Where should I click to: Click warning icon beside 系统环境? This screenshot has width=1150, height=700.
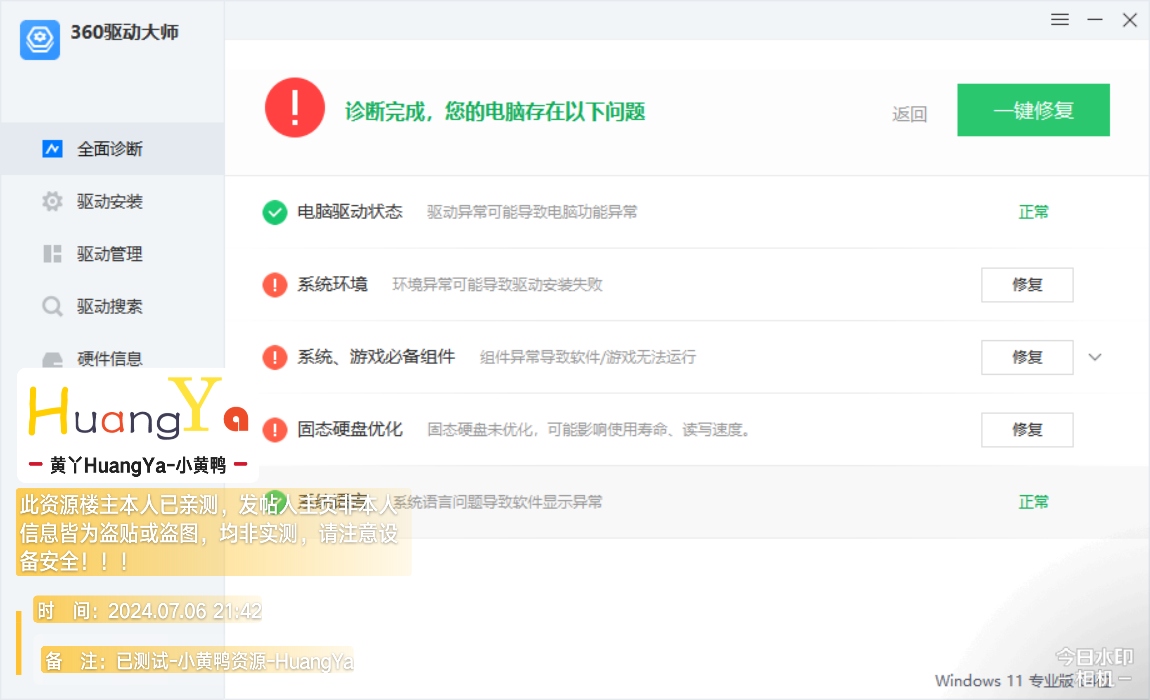point(275,285)
